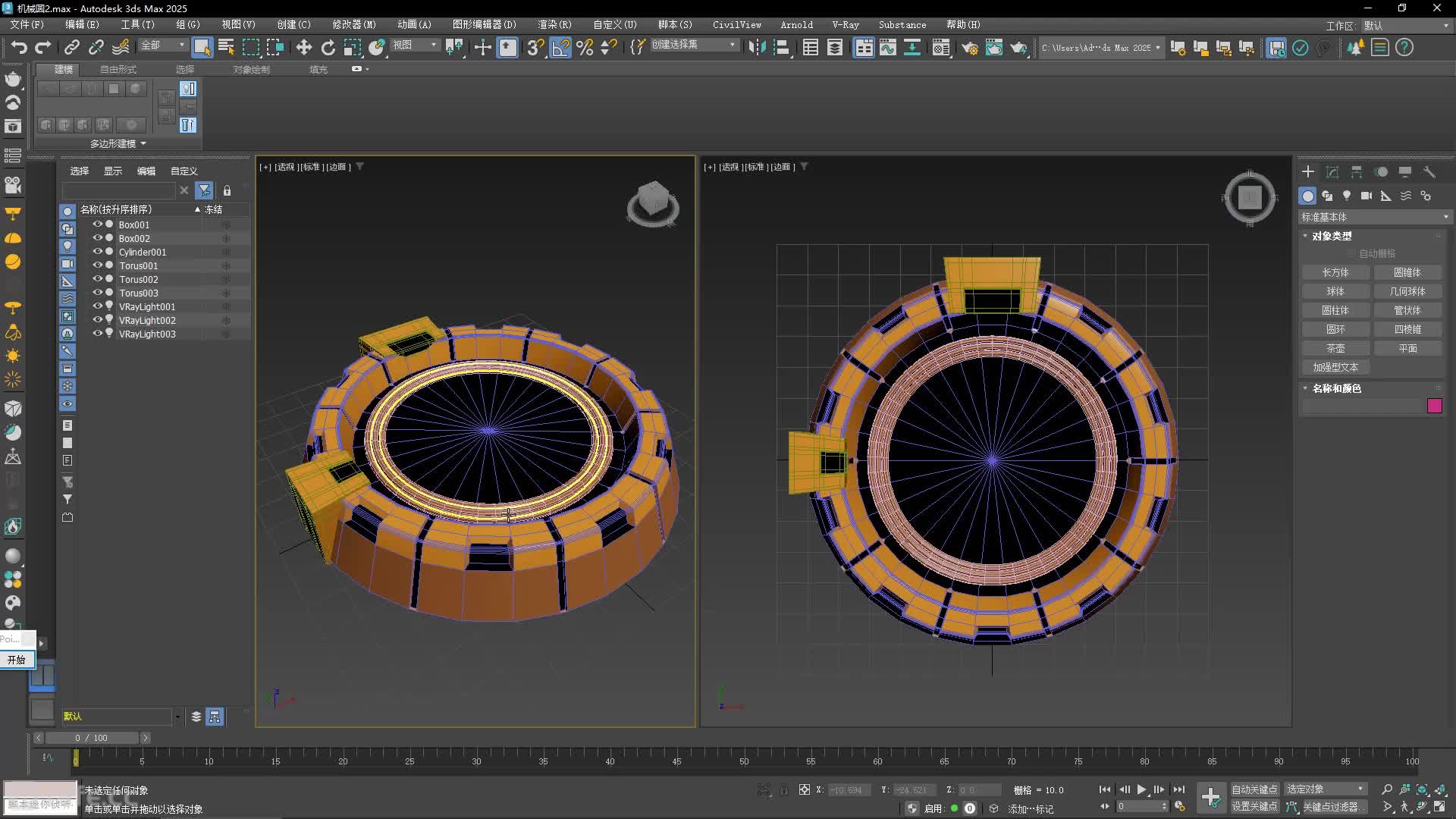Create a 长方体 primitive button
This screenshot has width=1456, height=819.
(x=1335, y=272)
